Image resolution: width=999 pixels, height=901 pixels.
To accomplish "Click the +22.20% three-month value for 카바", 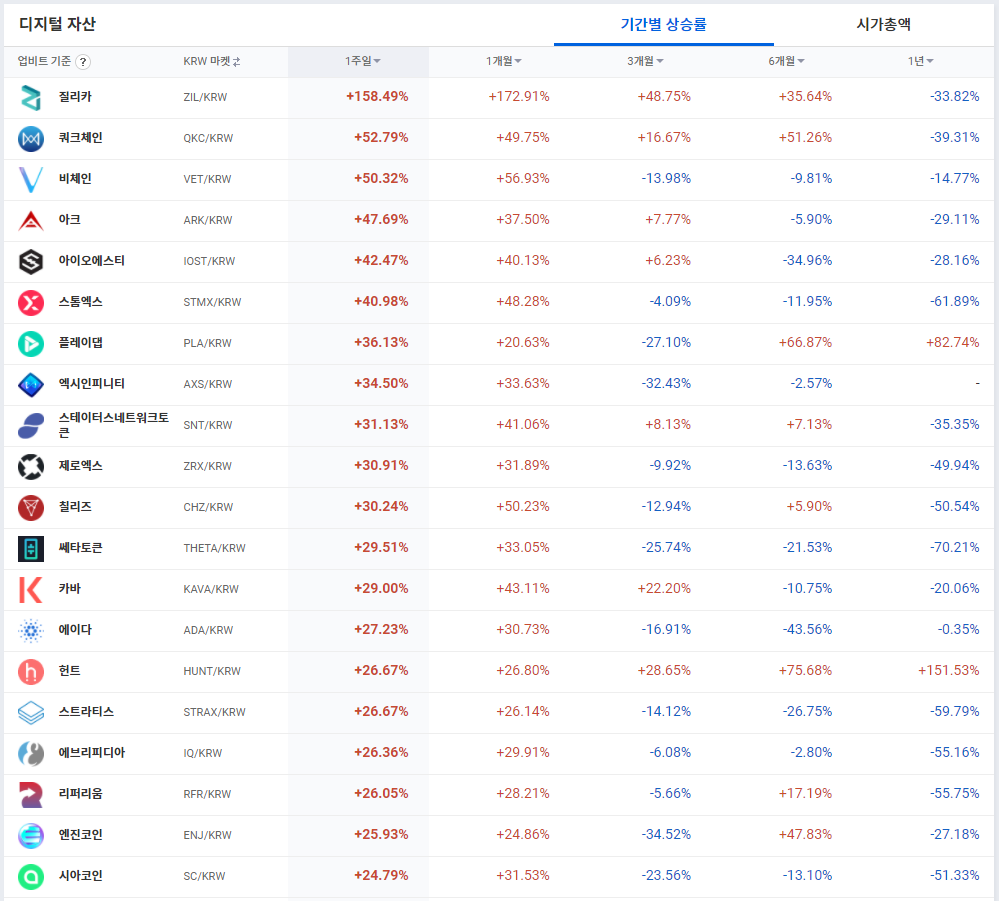I will click(x=664, y=589).
